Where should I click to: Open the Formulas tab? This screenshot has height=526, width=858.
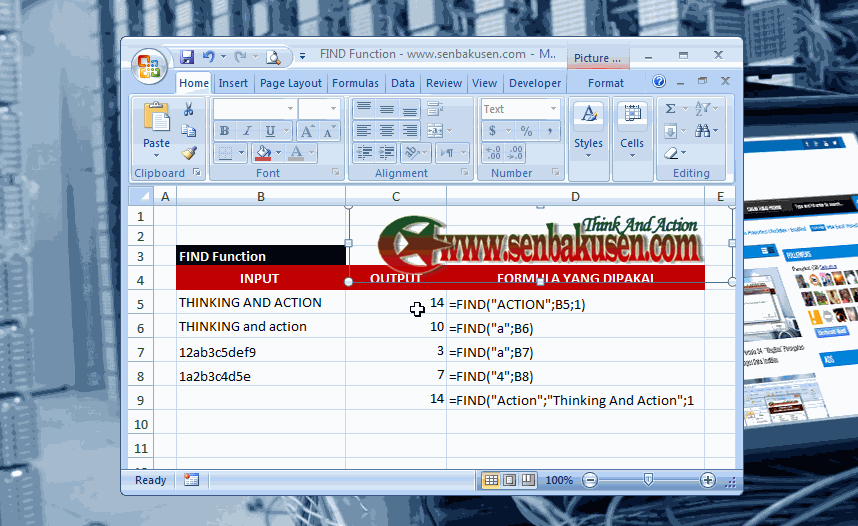(355, 83)
